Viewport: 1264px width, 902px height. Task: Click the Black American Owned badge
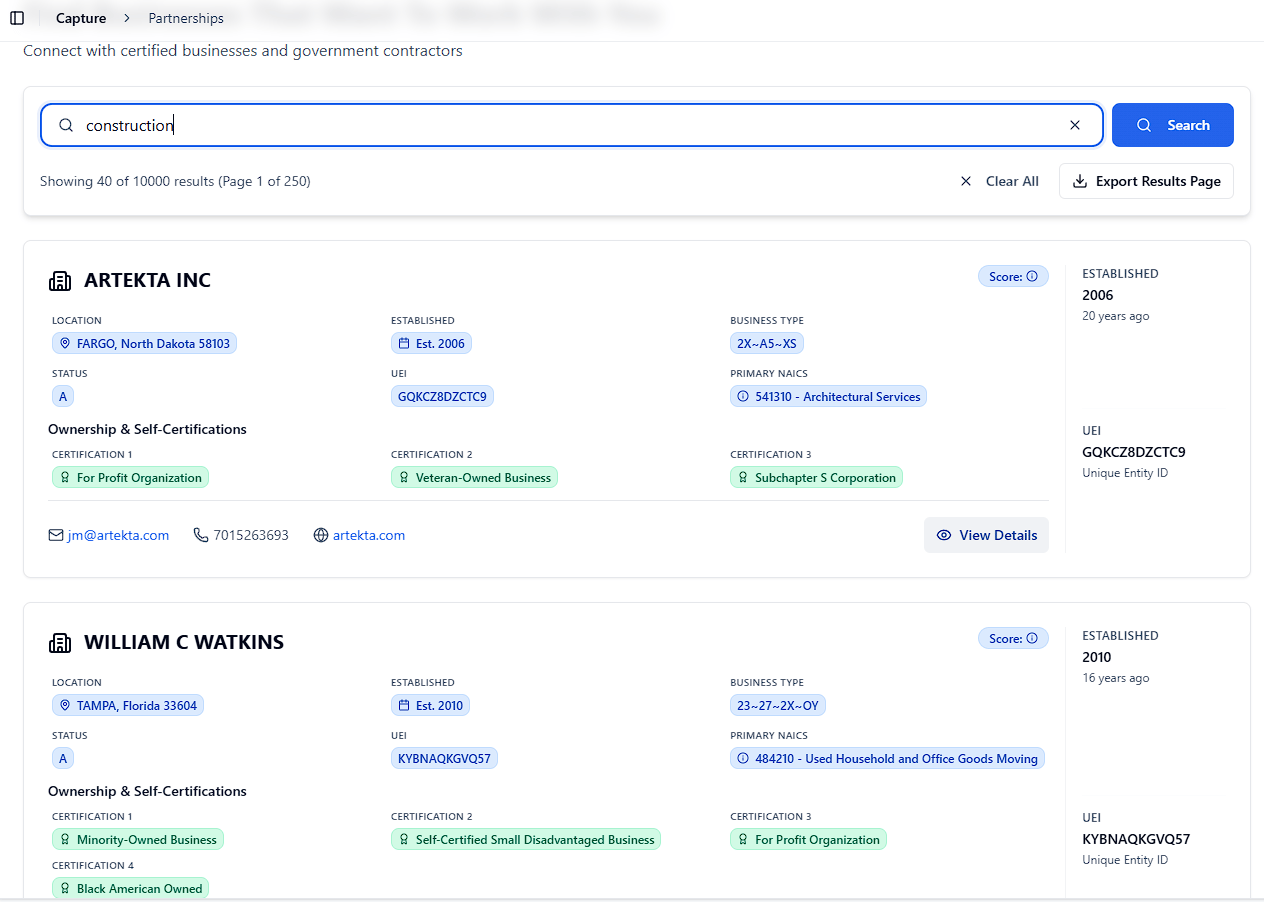pos(130,888)
